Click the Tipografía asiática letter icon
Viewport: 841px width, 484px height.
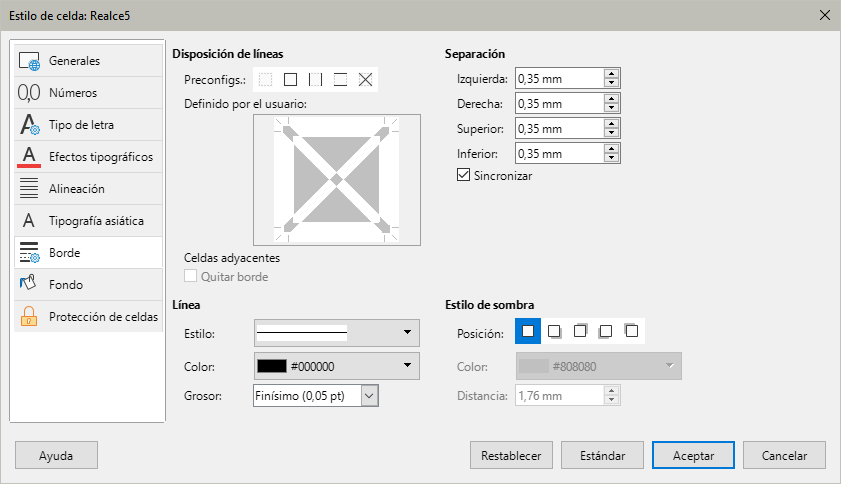29,221
